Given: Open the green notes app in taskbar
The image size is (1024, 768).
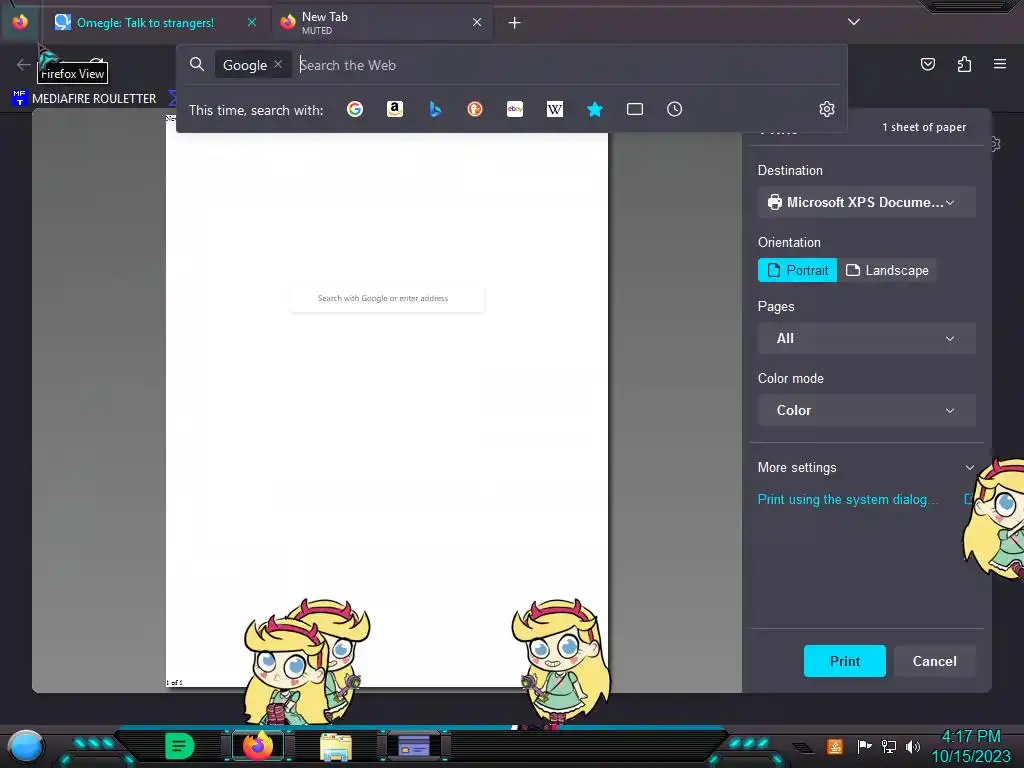Looking at the screenshot, I should coord(180,746).
